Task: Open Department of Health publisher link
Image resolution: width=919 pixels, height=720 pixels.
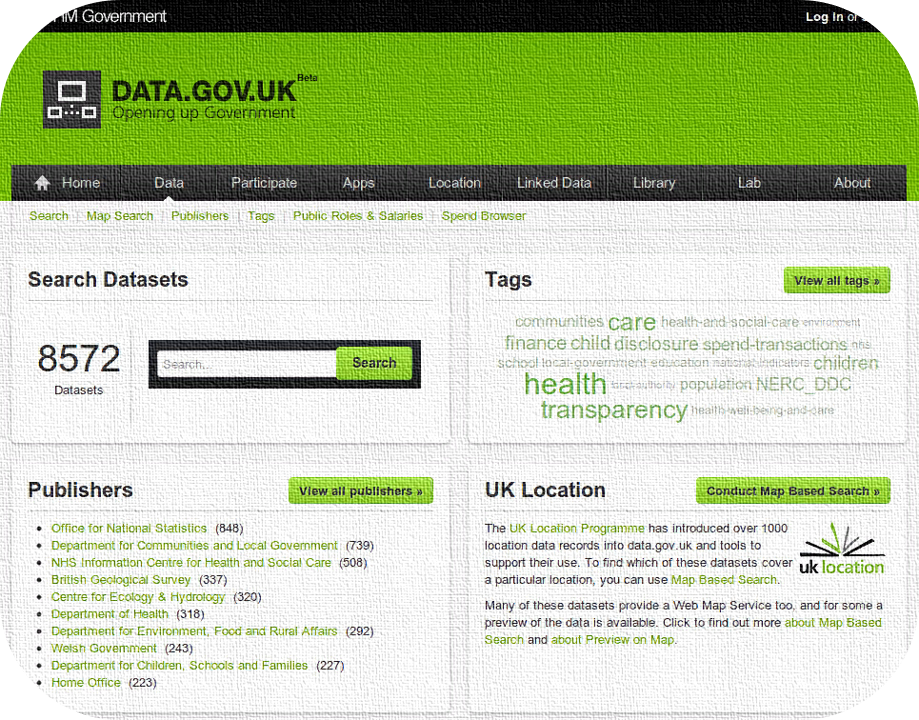Action: (110, 614)
